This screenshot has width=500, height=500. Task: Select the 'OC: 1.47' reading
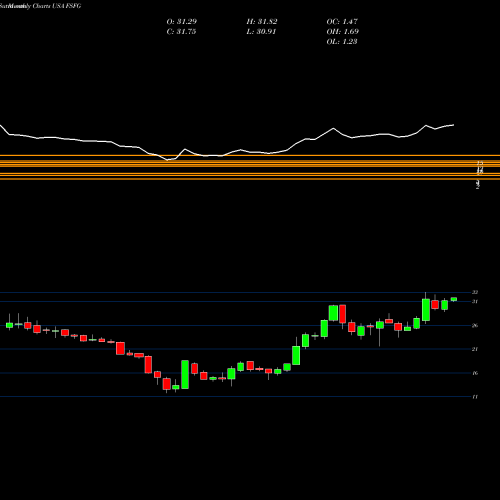tap(342, 21)
